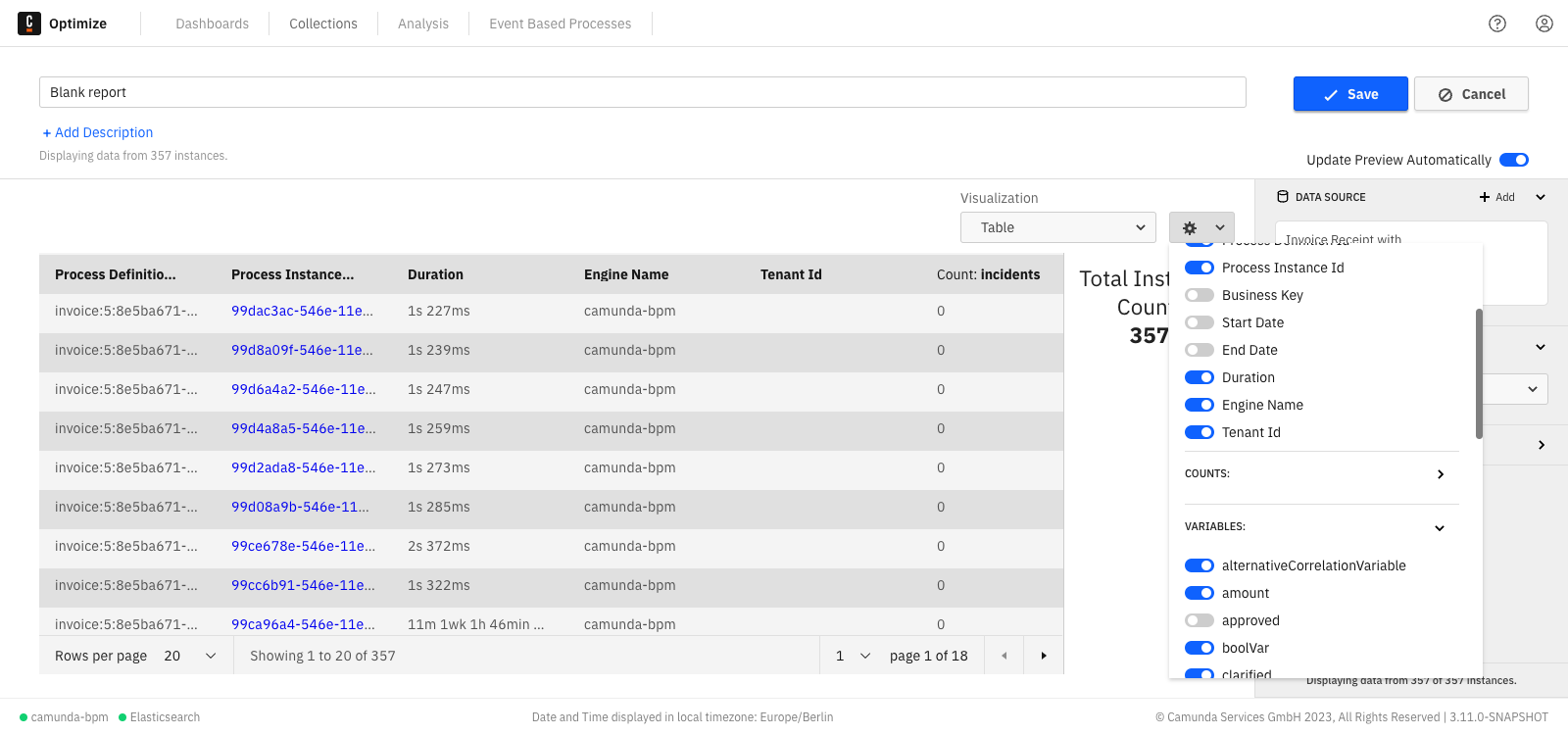Toggle alternativeCorrelationVariable variable column
This screenshot has height=735, width=1568.
coord(1200,565)
